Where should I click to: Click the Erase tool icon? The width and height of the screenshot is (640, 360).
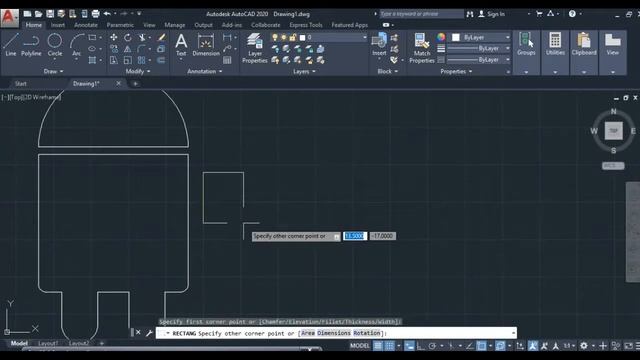click(x=161, y=38)
